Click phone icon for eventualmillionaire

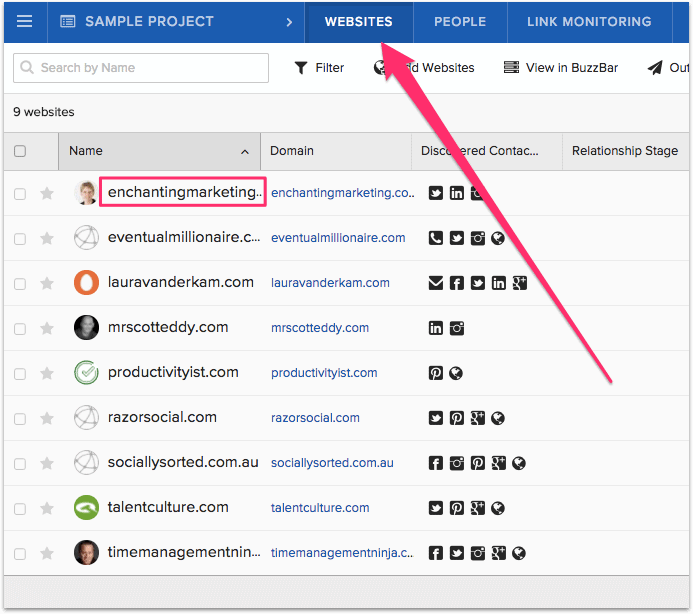[x=436, y=238]
